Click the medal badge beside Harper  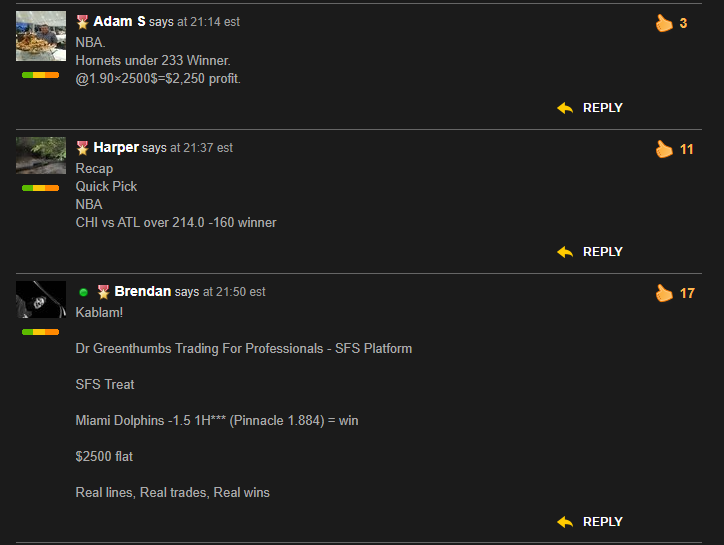click(82, 148)
